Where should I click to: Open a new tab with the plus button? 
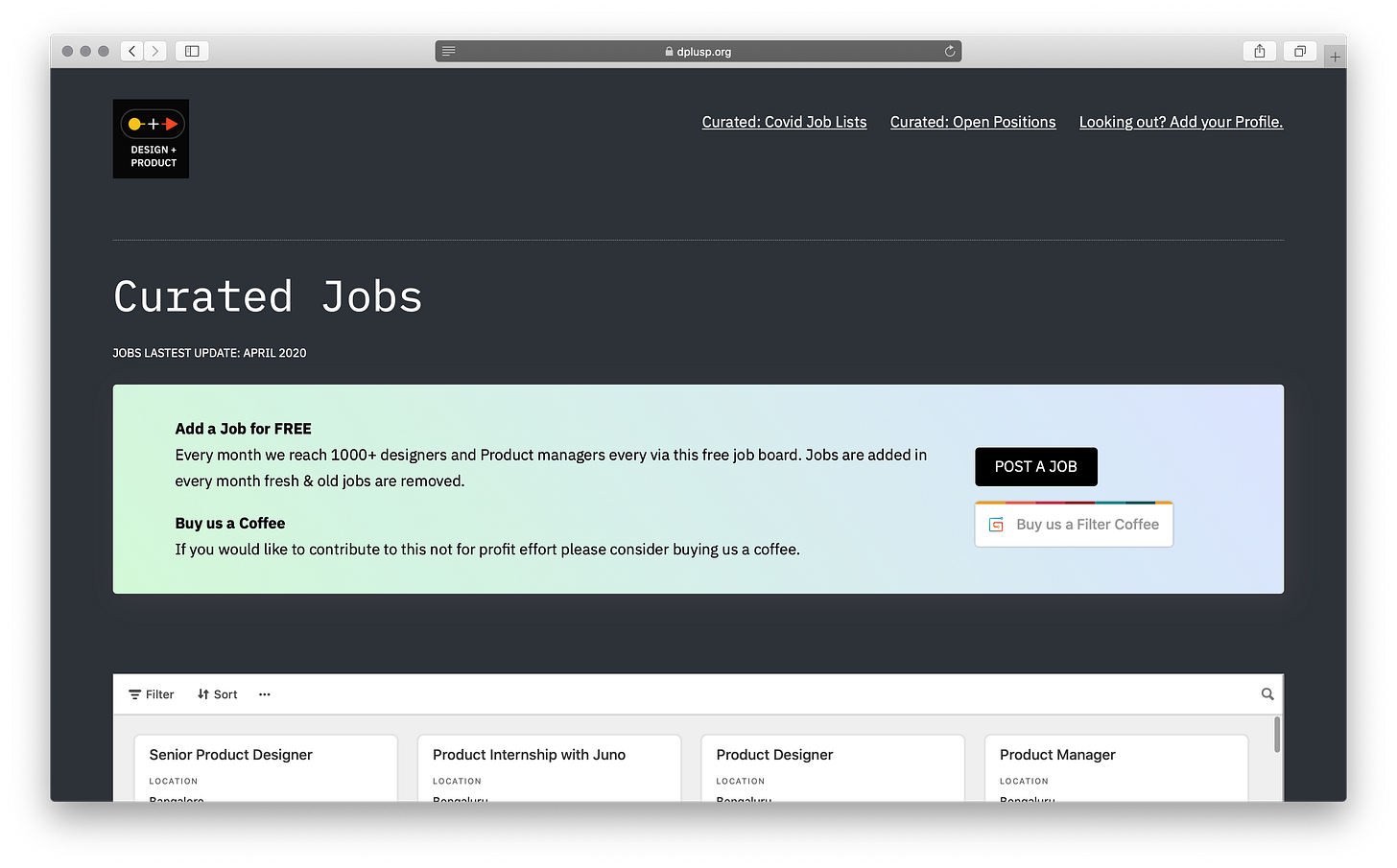click(x=1335, y=57)
